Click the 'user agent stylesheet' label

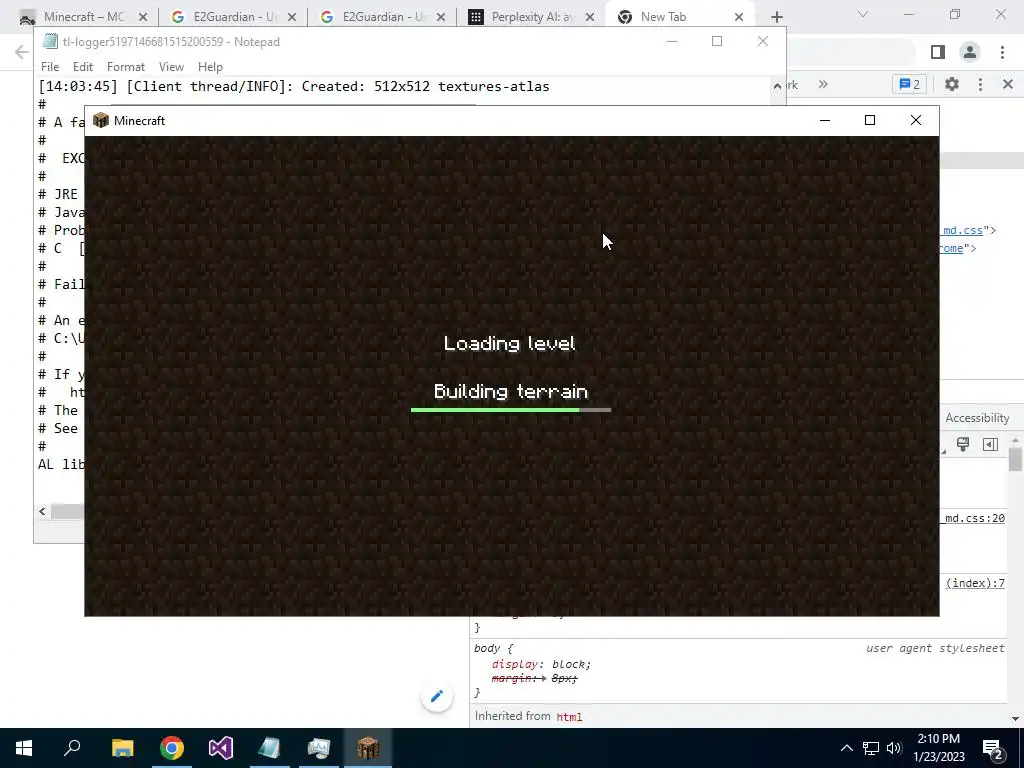935,648
